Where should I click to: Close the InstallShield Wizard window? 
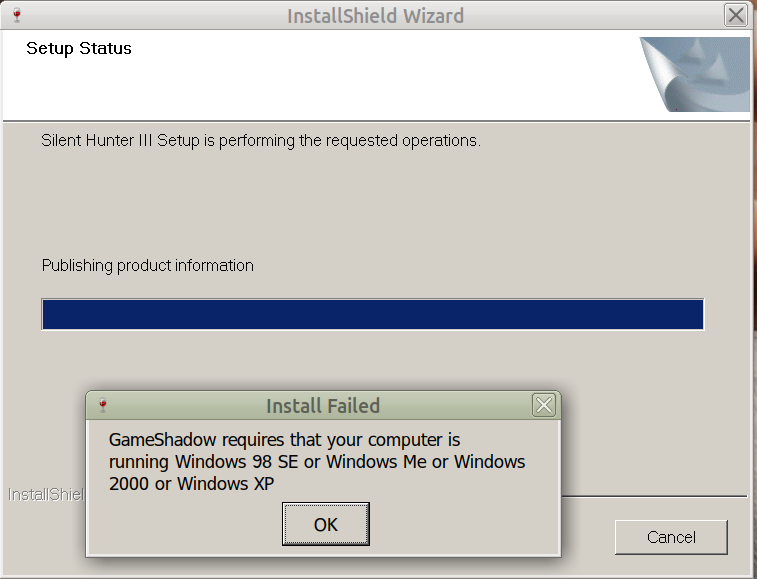(x=735, y=16)
